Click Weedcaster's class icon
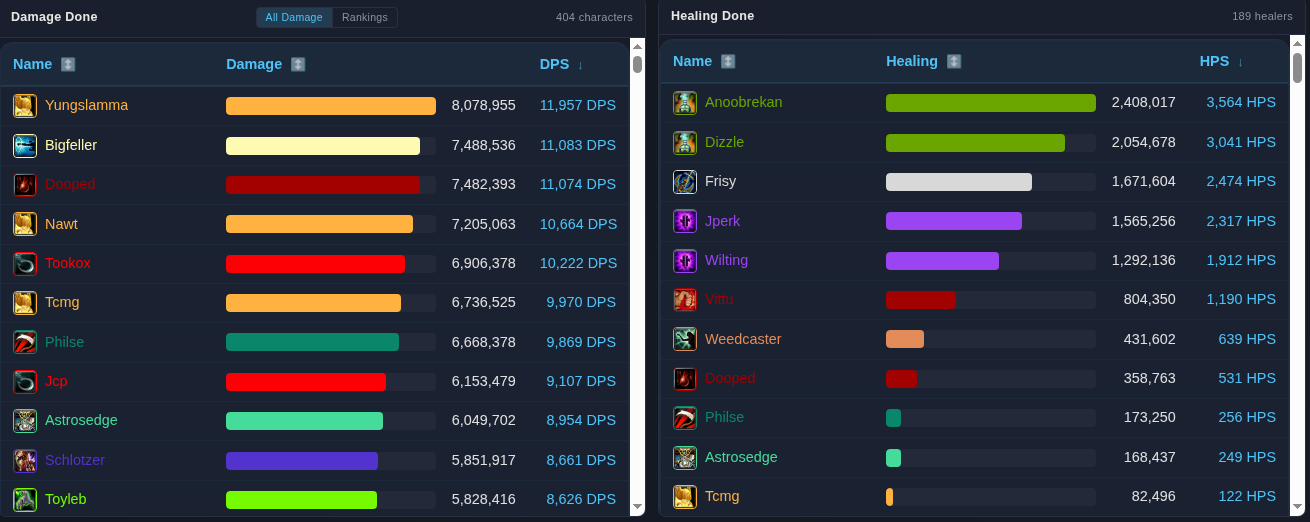 pos(685,339)
